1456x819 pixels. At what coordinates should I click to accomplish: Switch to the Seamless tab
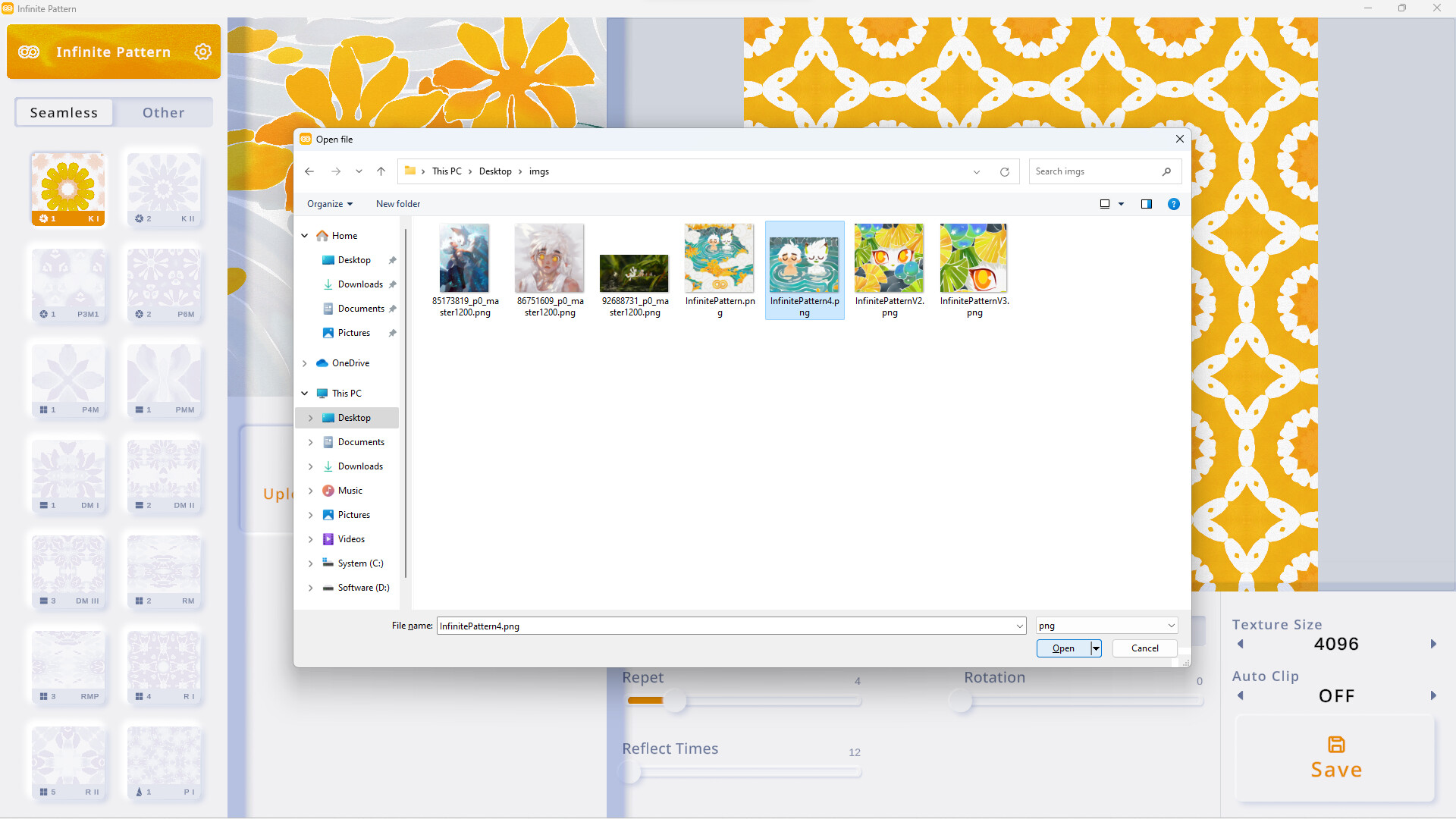coord(63,112)
